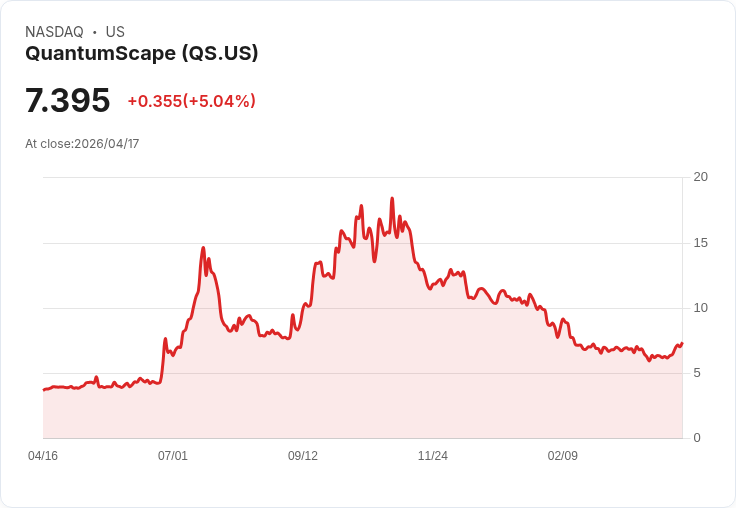Click the 0 y-axis value label
Image resolution: width=736 pixels, height=508 pixels.
[697, 438]
